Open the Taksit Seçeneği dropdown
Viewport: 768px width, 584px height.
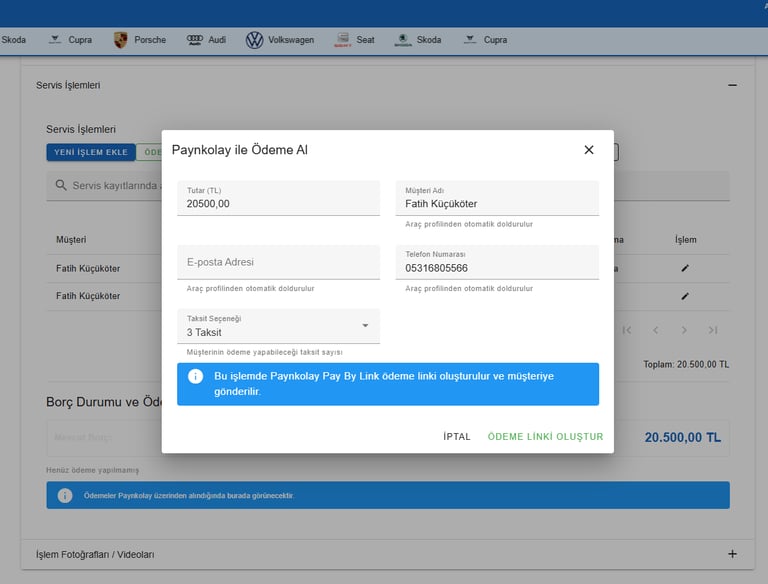(278, 326)
